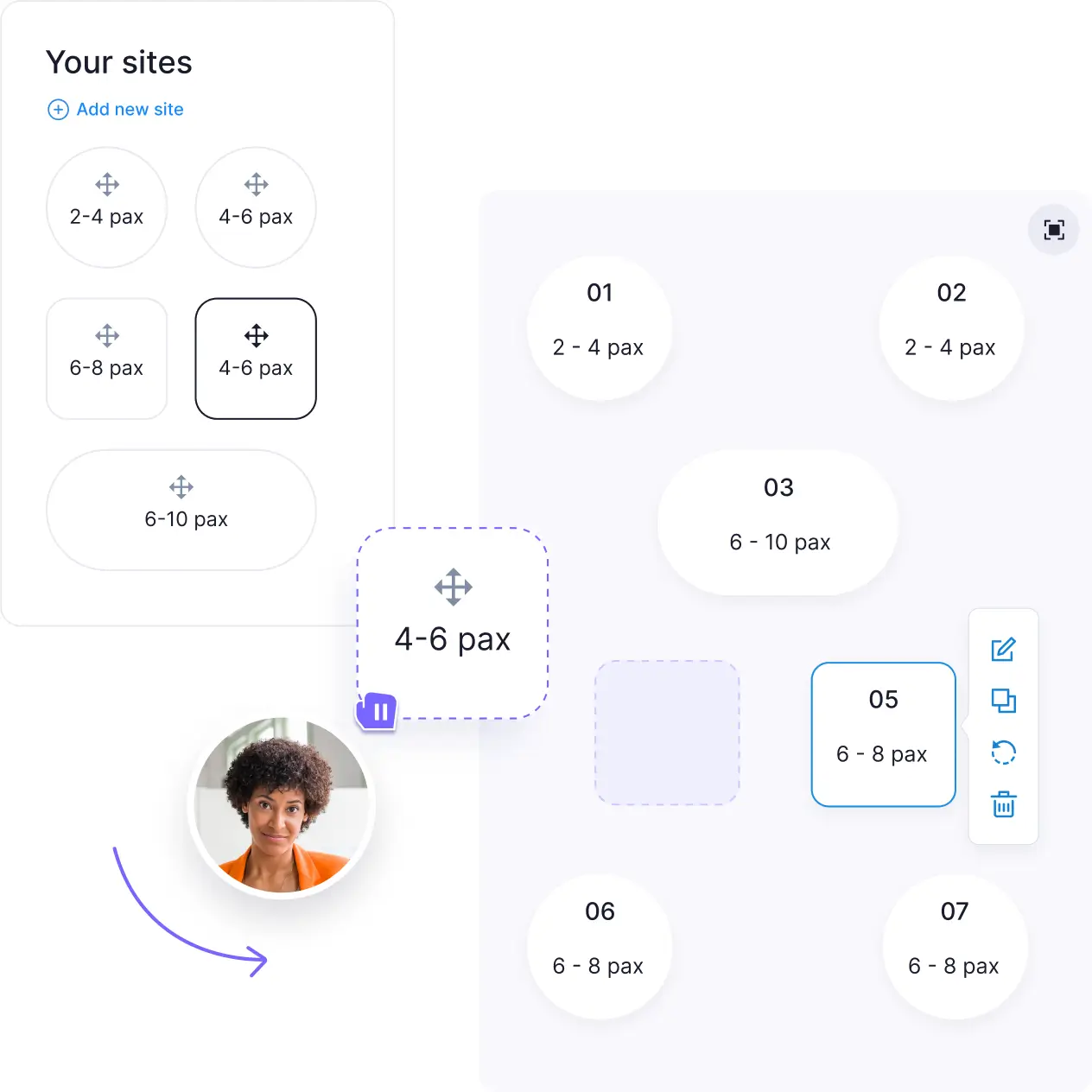Image resolution: width=1092 pixels, height=1092 pixels.
Task: Click the move icon on the 2-4 pax template
Action: (107, 184)
